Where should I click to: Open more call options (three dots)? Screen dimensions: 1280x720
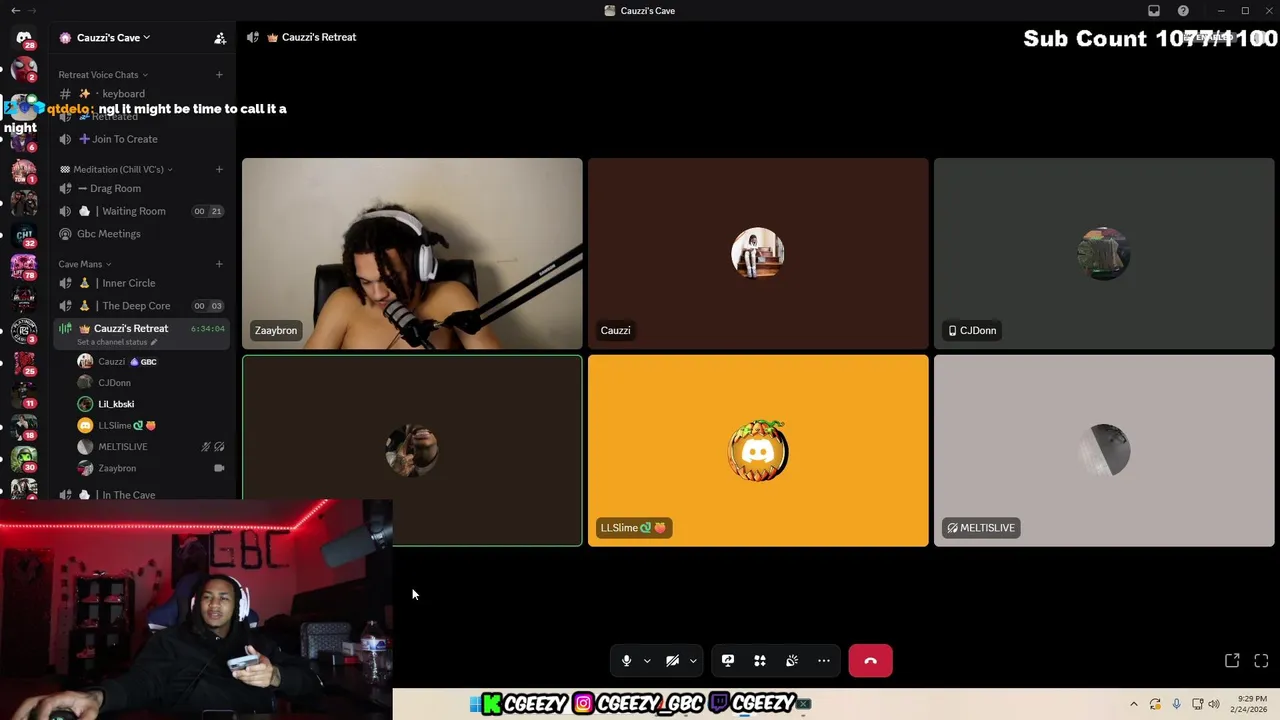(824, 661)
